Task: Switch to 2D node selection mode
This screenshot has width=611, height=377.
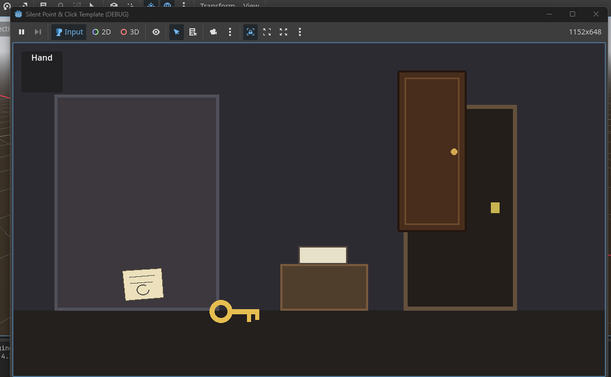Action: [x=101, y=32]
